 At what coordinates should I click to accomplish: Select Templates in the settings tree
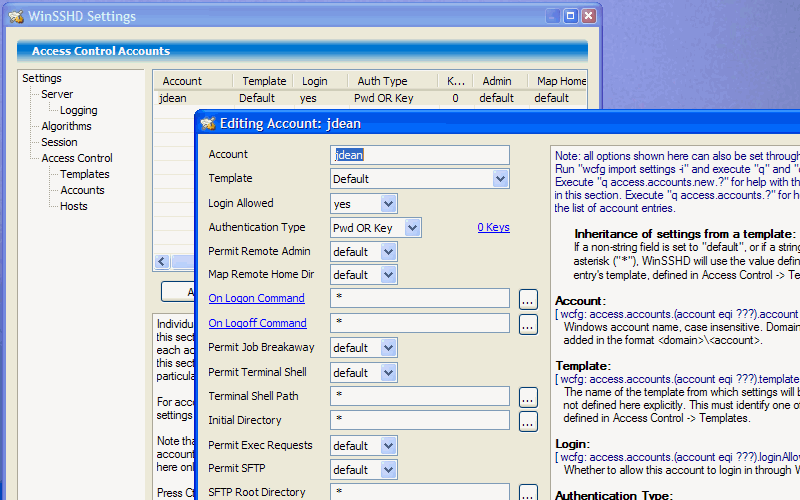(x=85, y=174)
